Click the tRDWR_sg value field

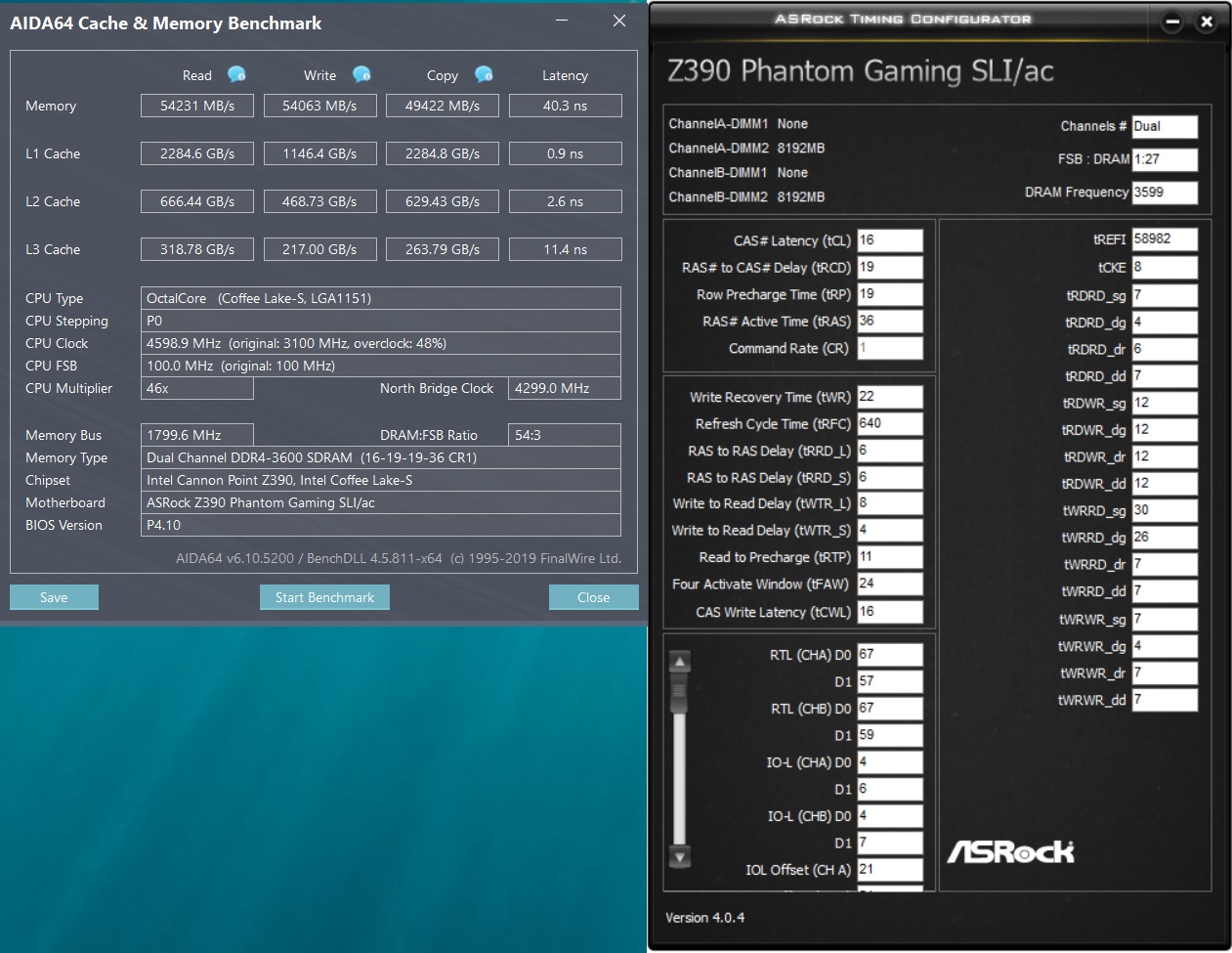pos(1165,403)
